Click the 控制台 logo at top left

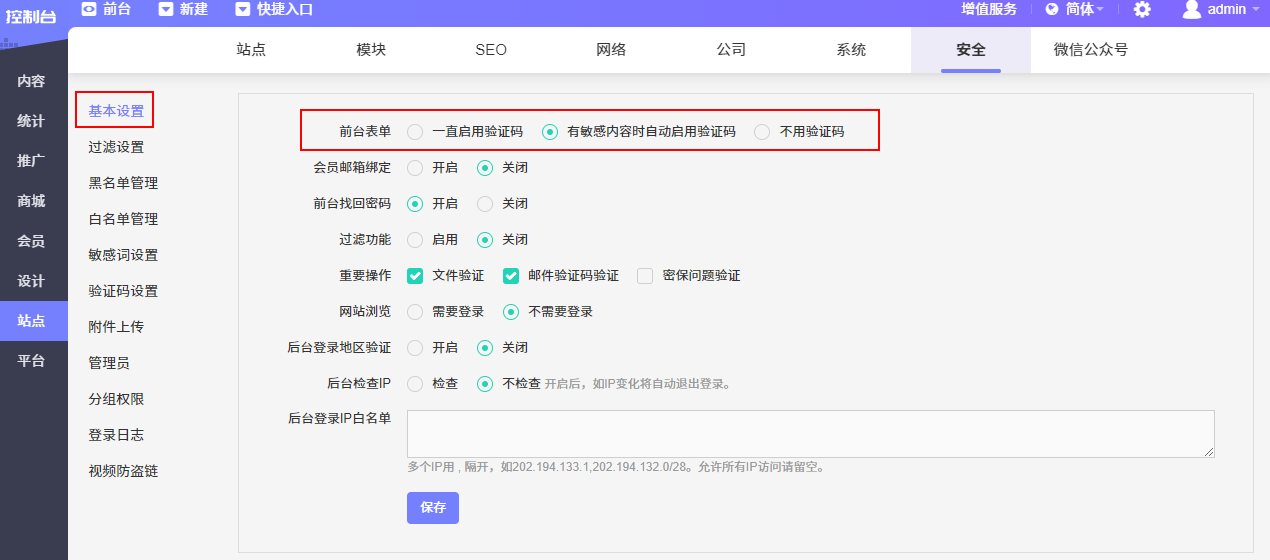pos(31,17)
